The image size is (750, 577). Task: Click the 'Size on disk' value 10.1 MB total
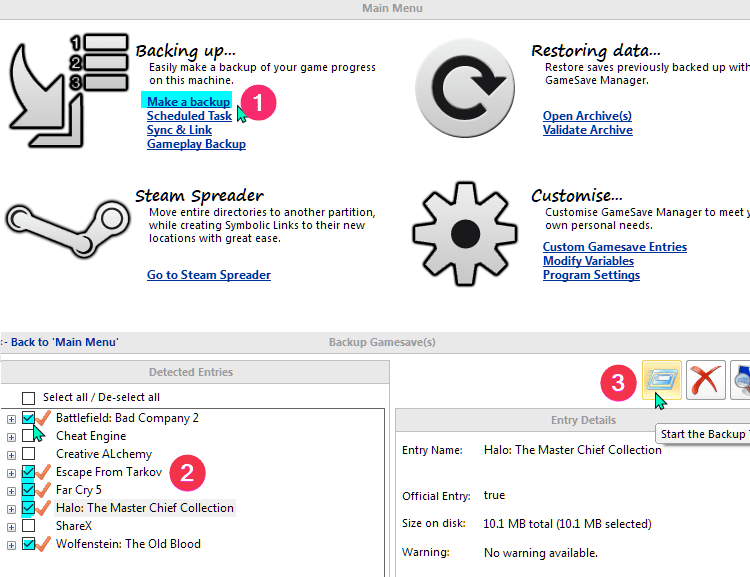[567, 524]
